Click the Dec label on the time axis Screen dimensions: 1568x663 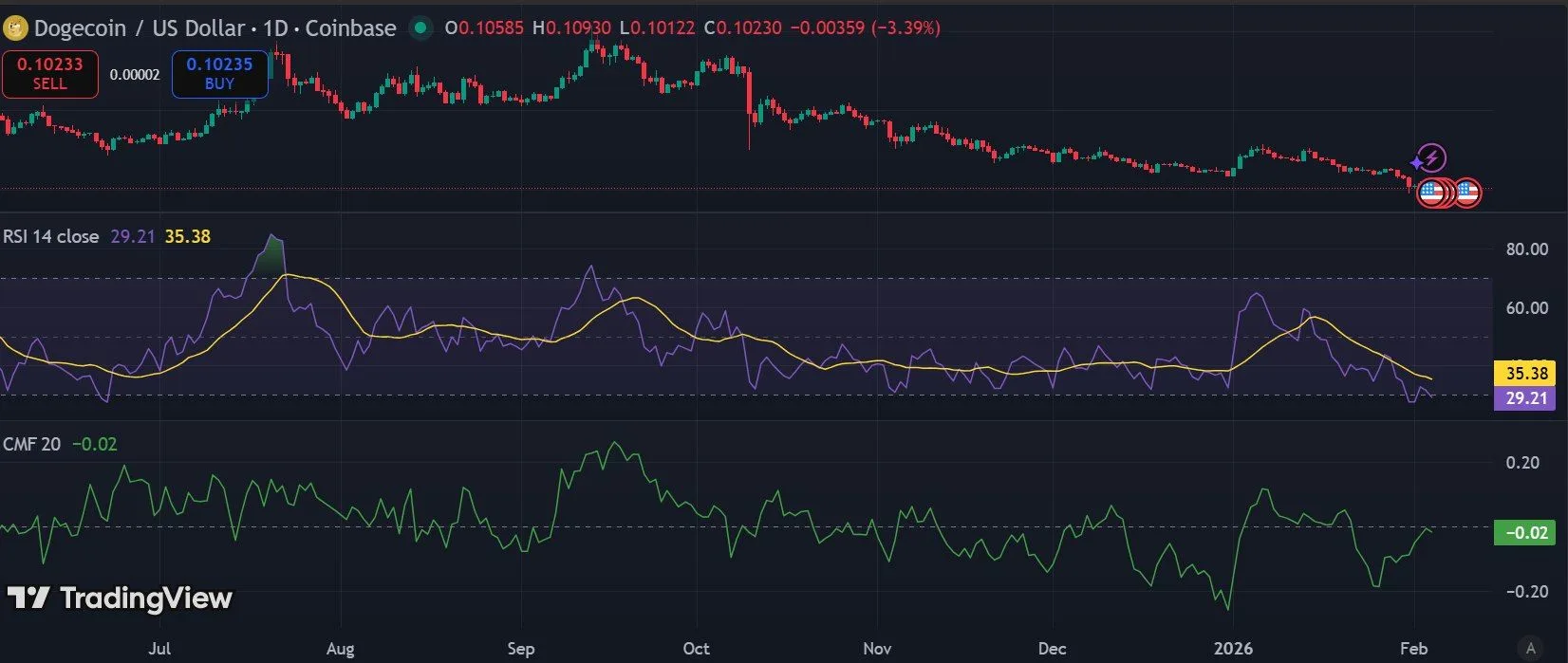[1052, 649]
